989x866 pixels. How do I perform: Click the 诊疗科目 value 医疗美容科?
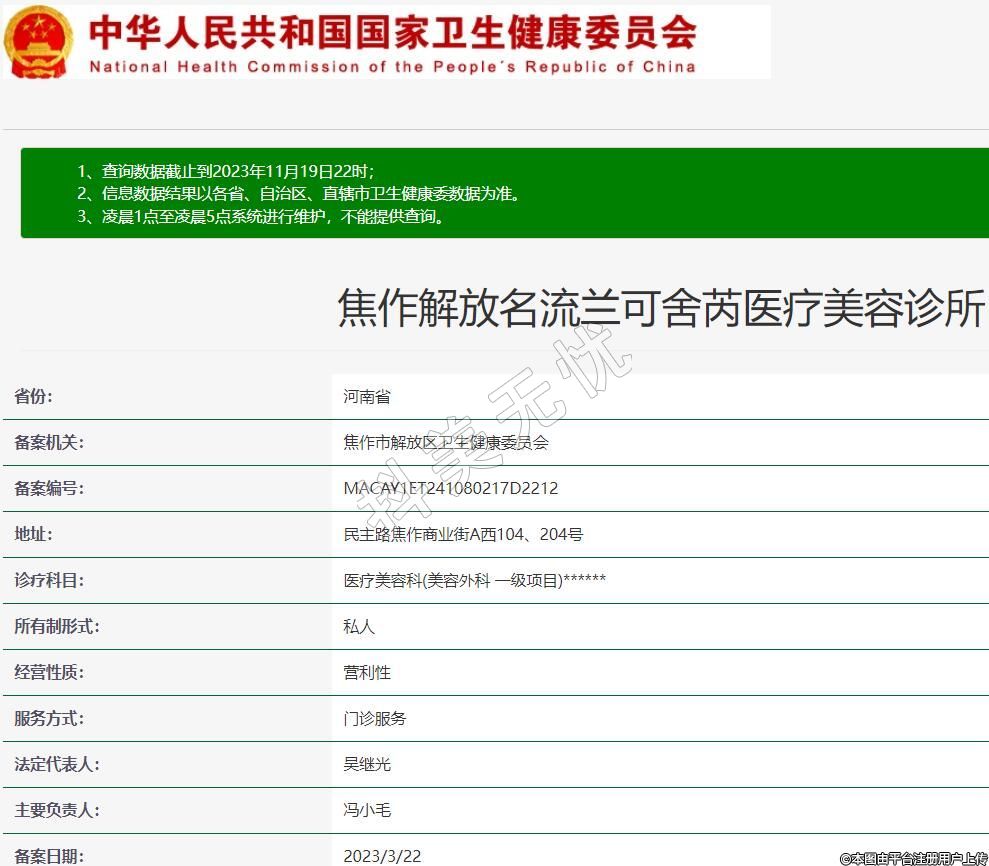[x=474, y=580]
